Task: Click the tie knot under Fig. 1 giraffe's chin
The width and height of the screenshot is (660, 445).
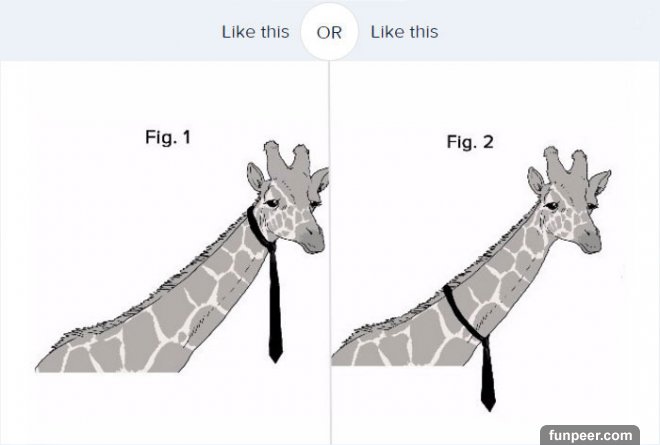Action: click(x=272, y=247)
